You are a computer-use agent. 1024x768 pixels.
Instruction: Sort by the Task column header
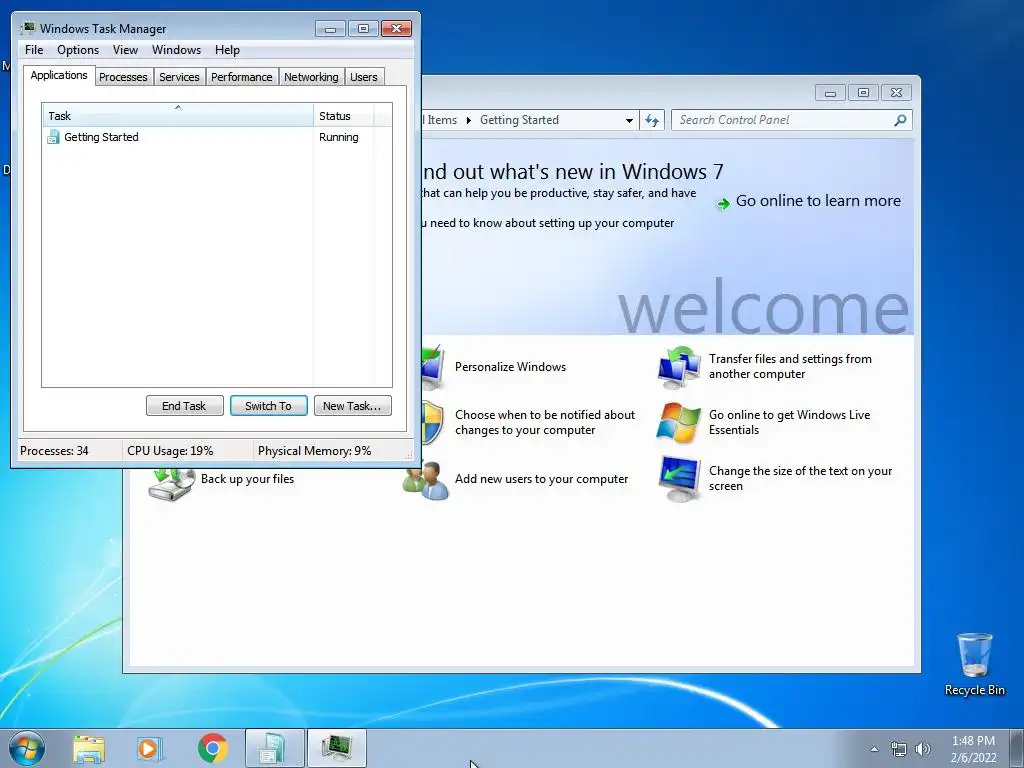click(178, 116)
